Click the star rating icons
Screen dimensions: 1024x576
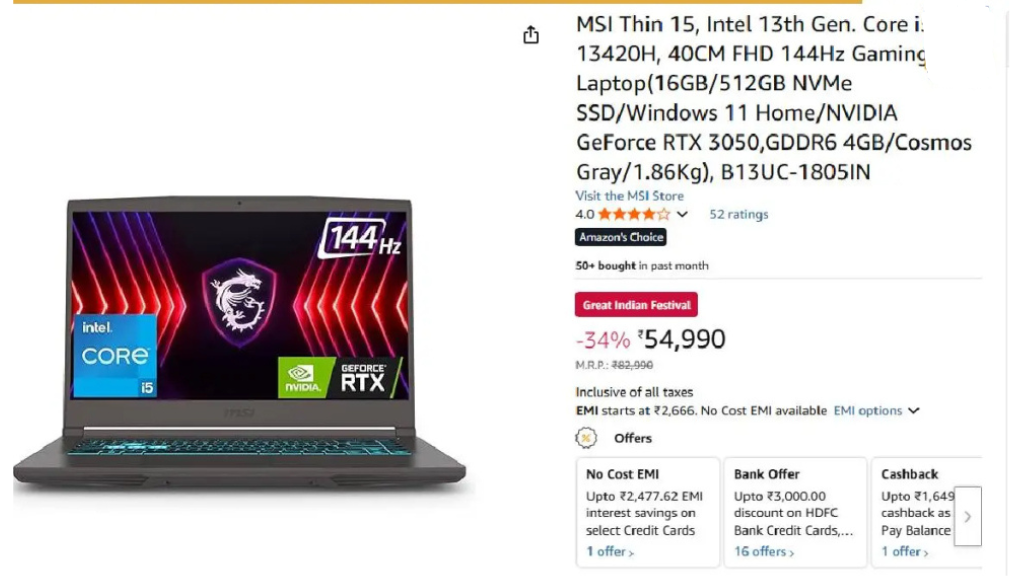[633, 214]
